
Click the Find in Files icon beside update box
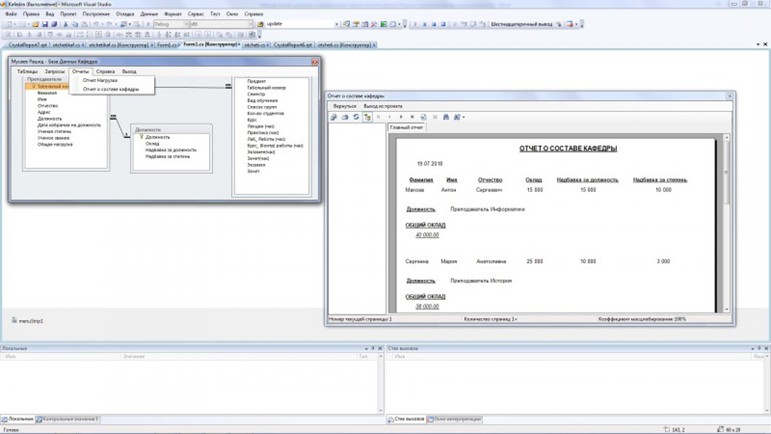pyautogui.click(x=261, y=24)
